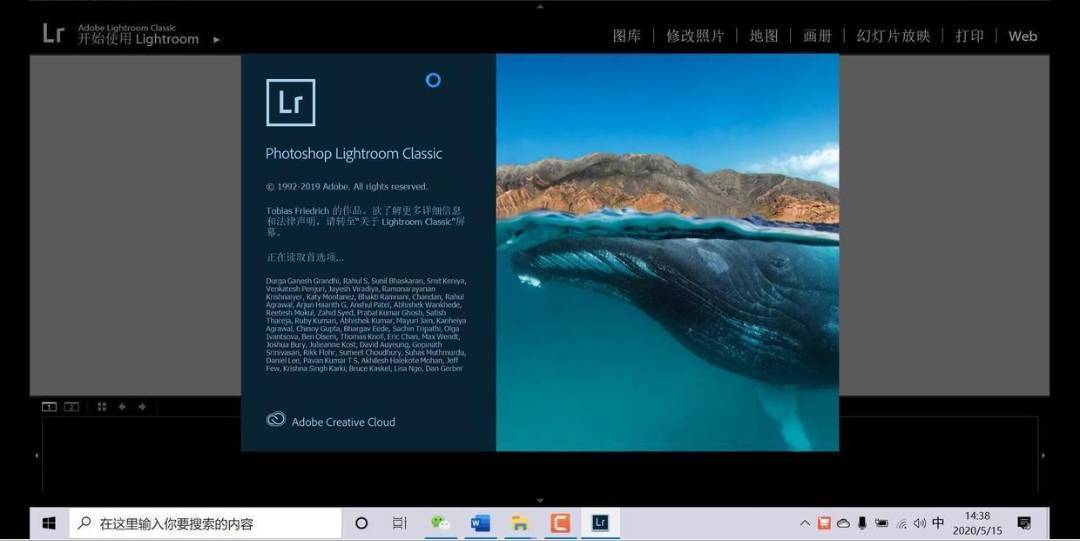Open the orange C app on taskbar

coord(560,523)
